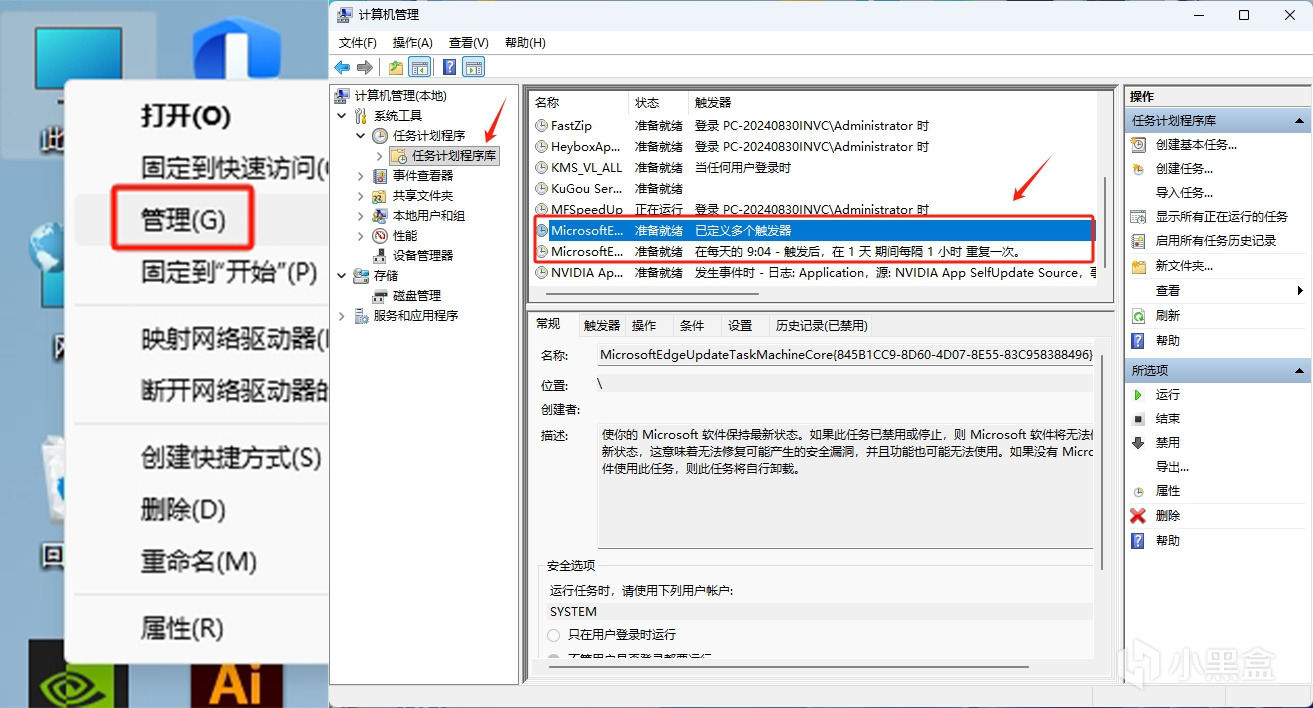
Task: Click 帮助 below 刷新 in actions pane
Action: click(1167, 340)
